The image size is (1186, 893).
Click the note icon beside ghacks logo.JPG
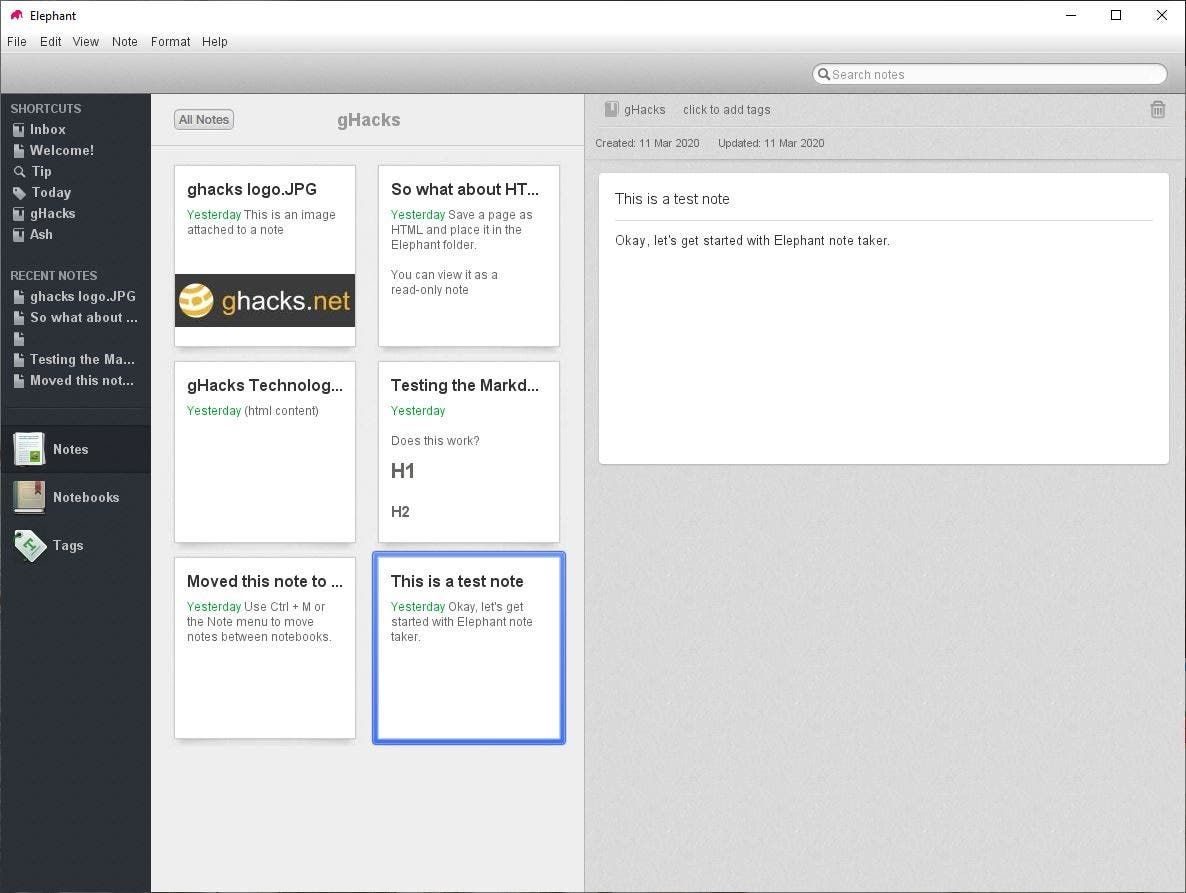(x=19, y=297)
